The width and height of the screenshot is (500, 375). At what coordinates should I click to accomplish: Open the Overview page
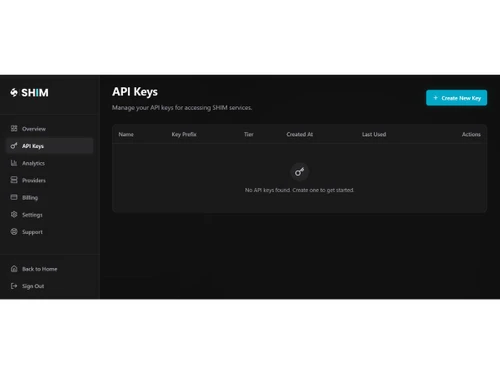[x=49, y=129]
